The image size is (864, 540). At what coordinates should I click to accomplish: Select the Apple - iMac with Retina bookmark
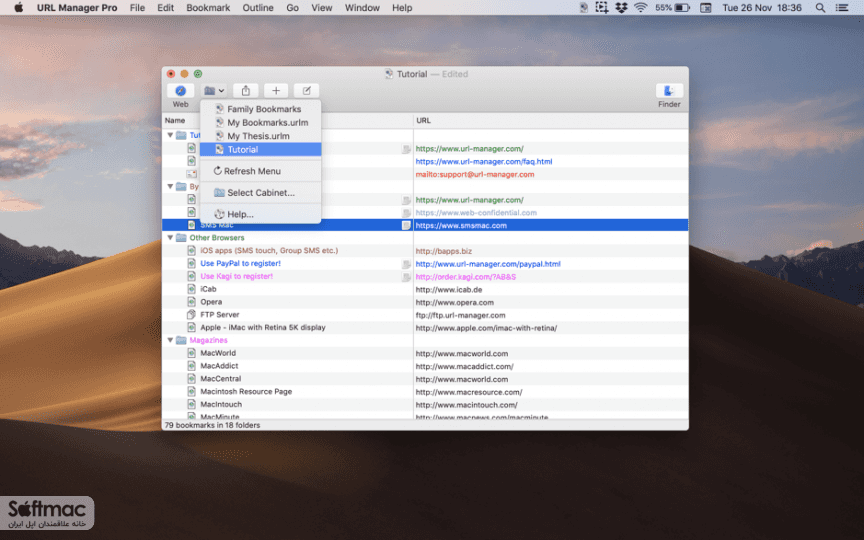click(x=263, y=327)
